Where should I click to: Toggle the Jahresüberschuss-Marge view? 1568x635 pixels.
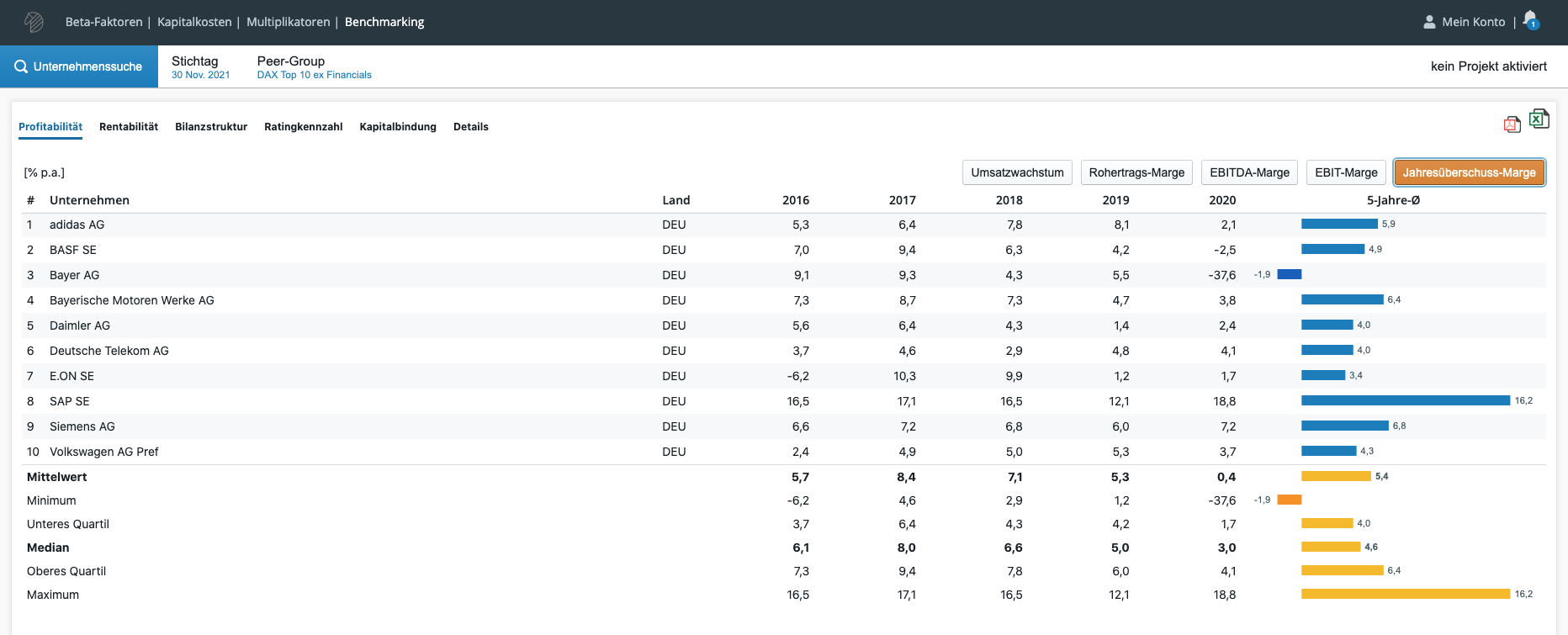click(1469, 172)
